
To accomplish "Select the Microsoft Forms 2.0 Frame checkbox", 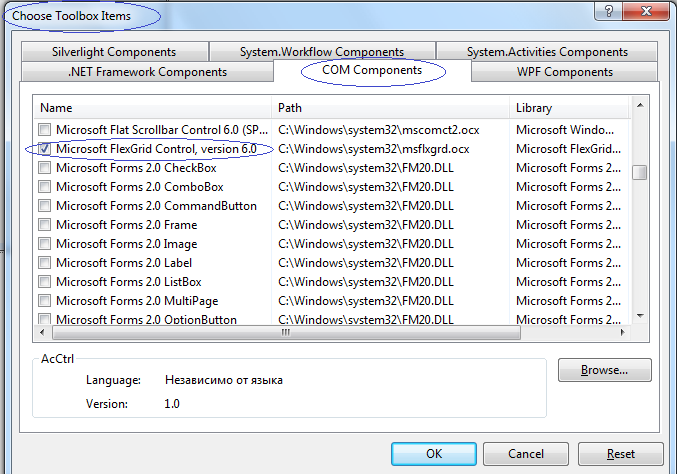I will [44, 224].
